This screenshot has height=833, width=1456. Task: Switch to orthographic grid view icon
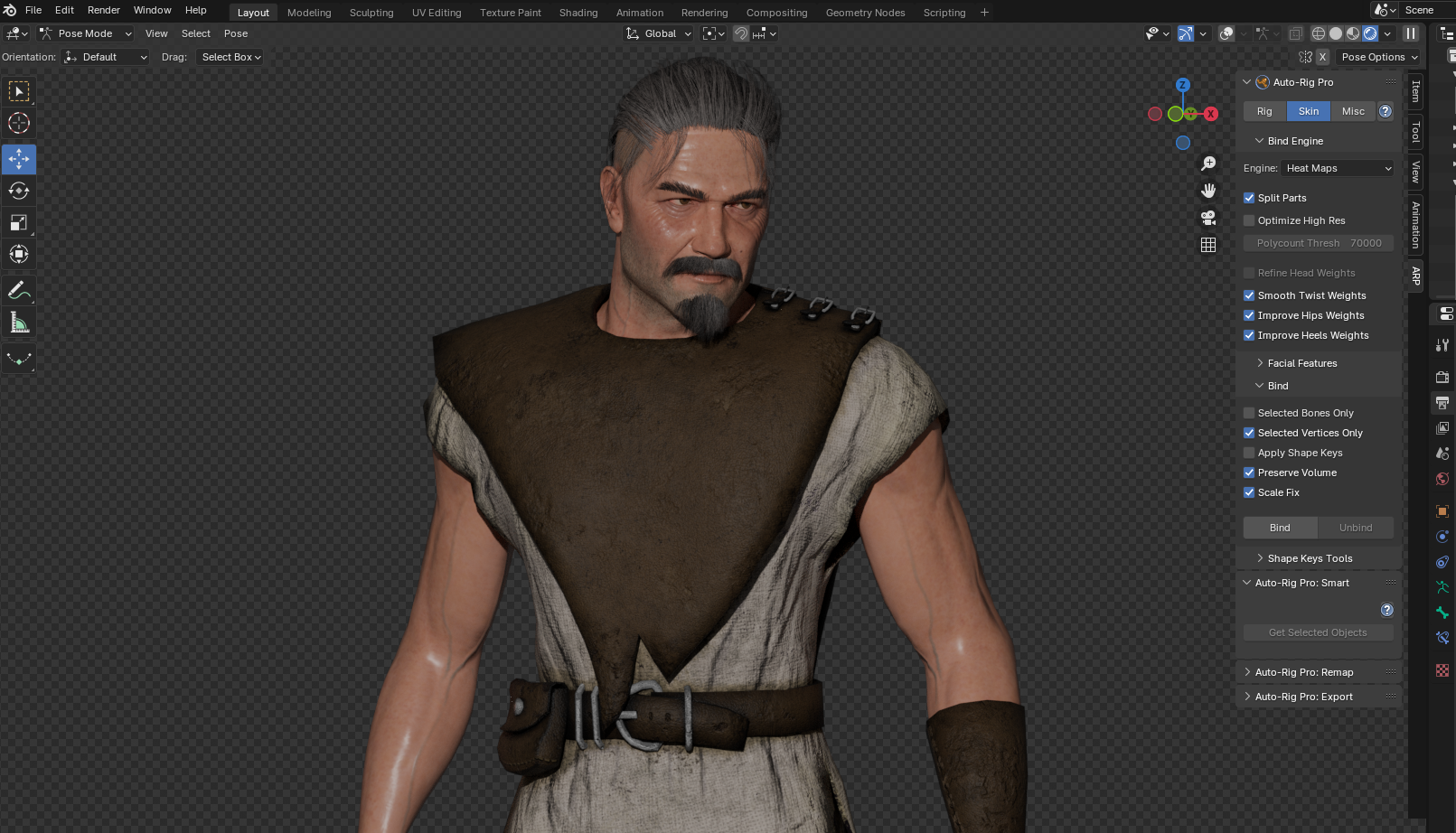1208,245
